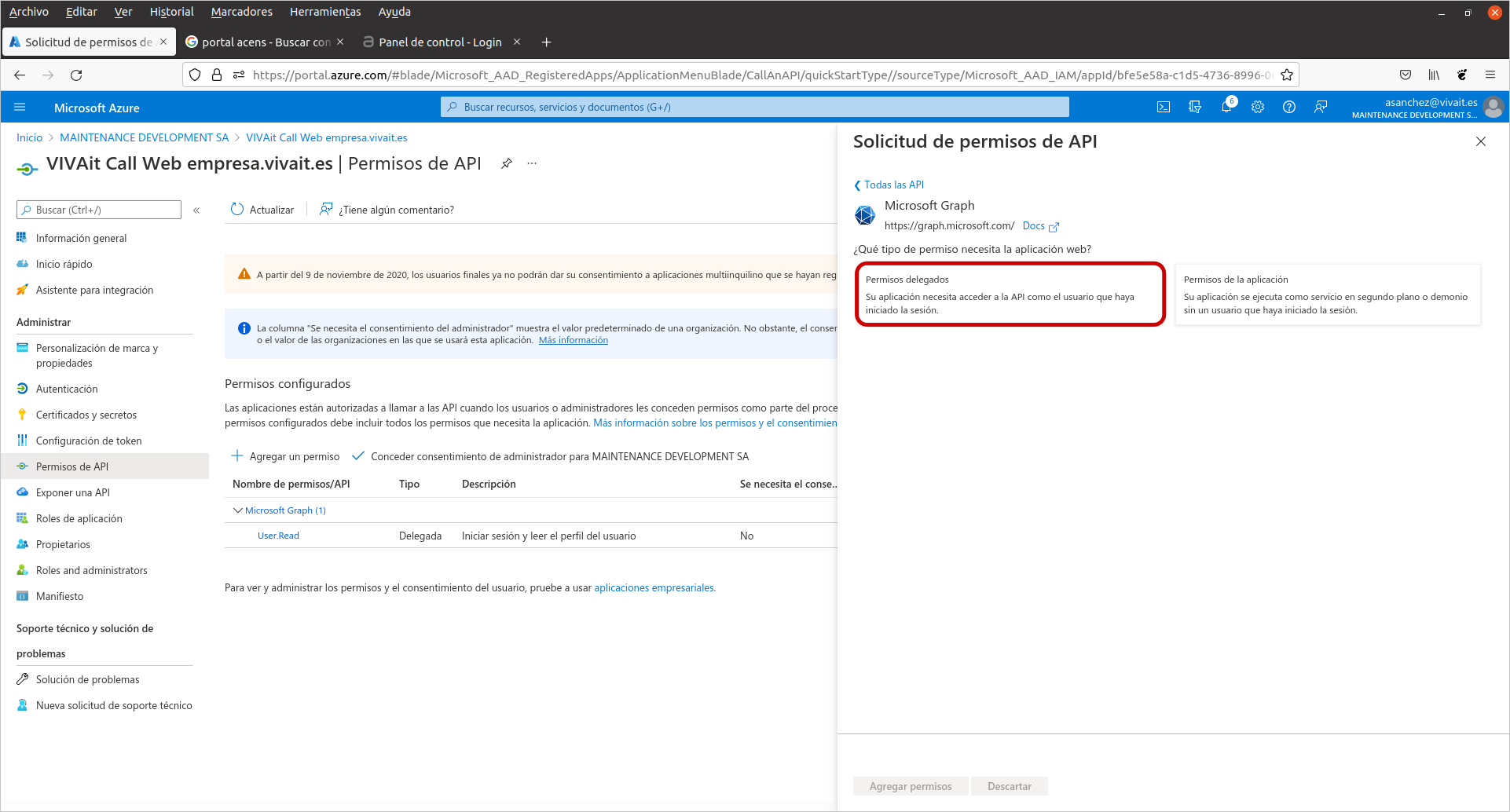Go back to Todas las API
This screenshot has width=1510, height=812.
coord(889,185)
